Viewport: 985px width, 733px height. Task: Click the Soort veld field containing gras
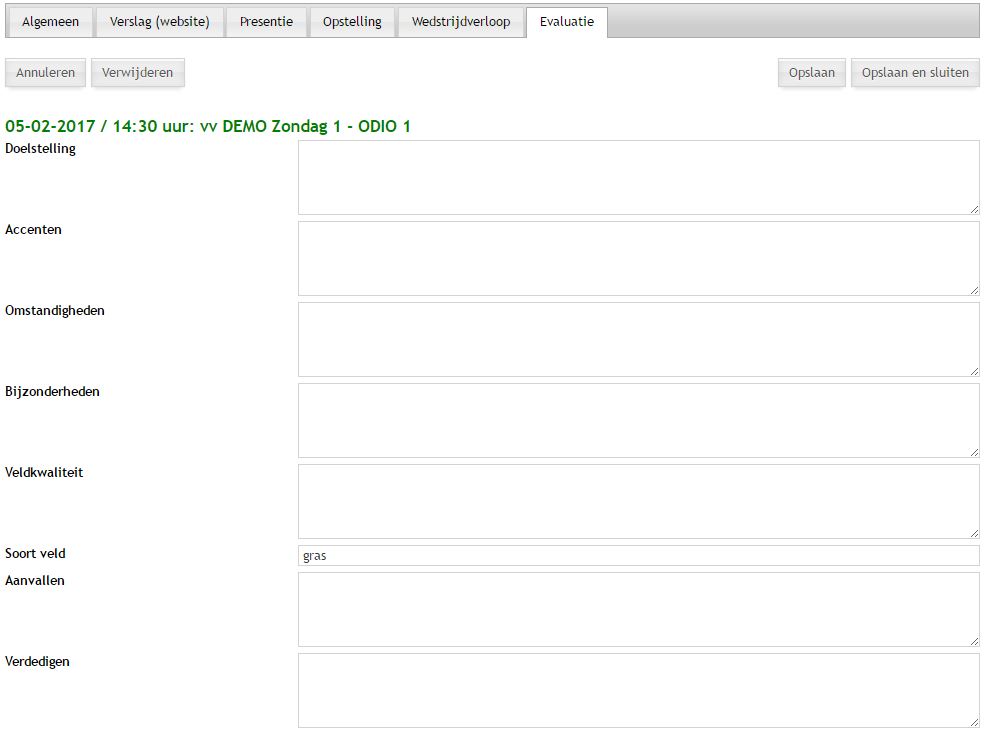pos(638,556)
